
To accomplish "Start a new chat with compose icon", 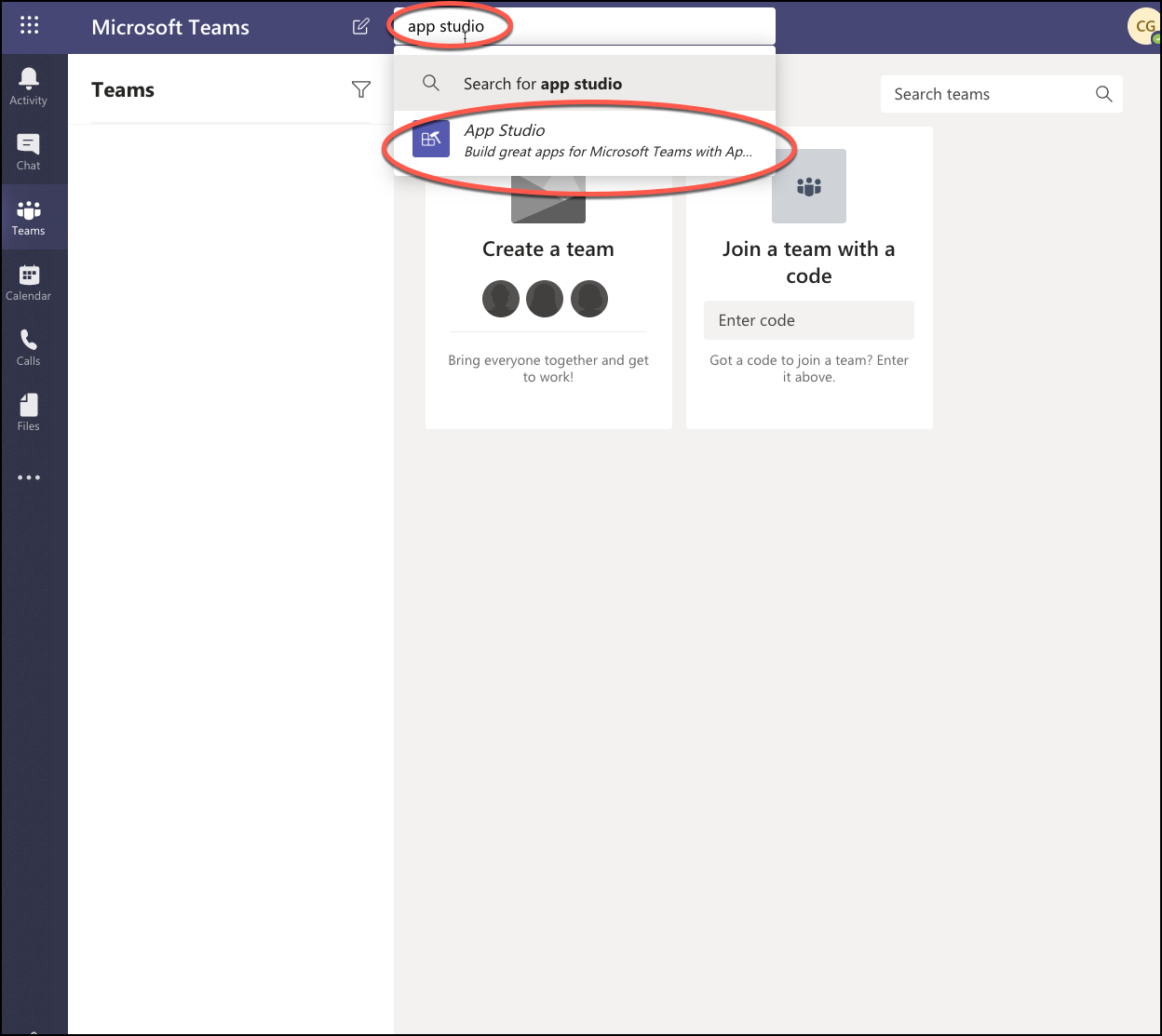I will pyautogui.click(x=361, y=26).
